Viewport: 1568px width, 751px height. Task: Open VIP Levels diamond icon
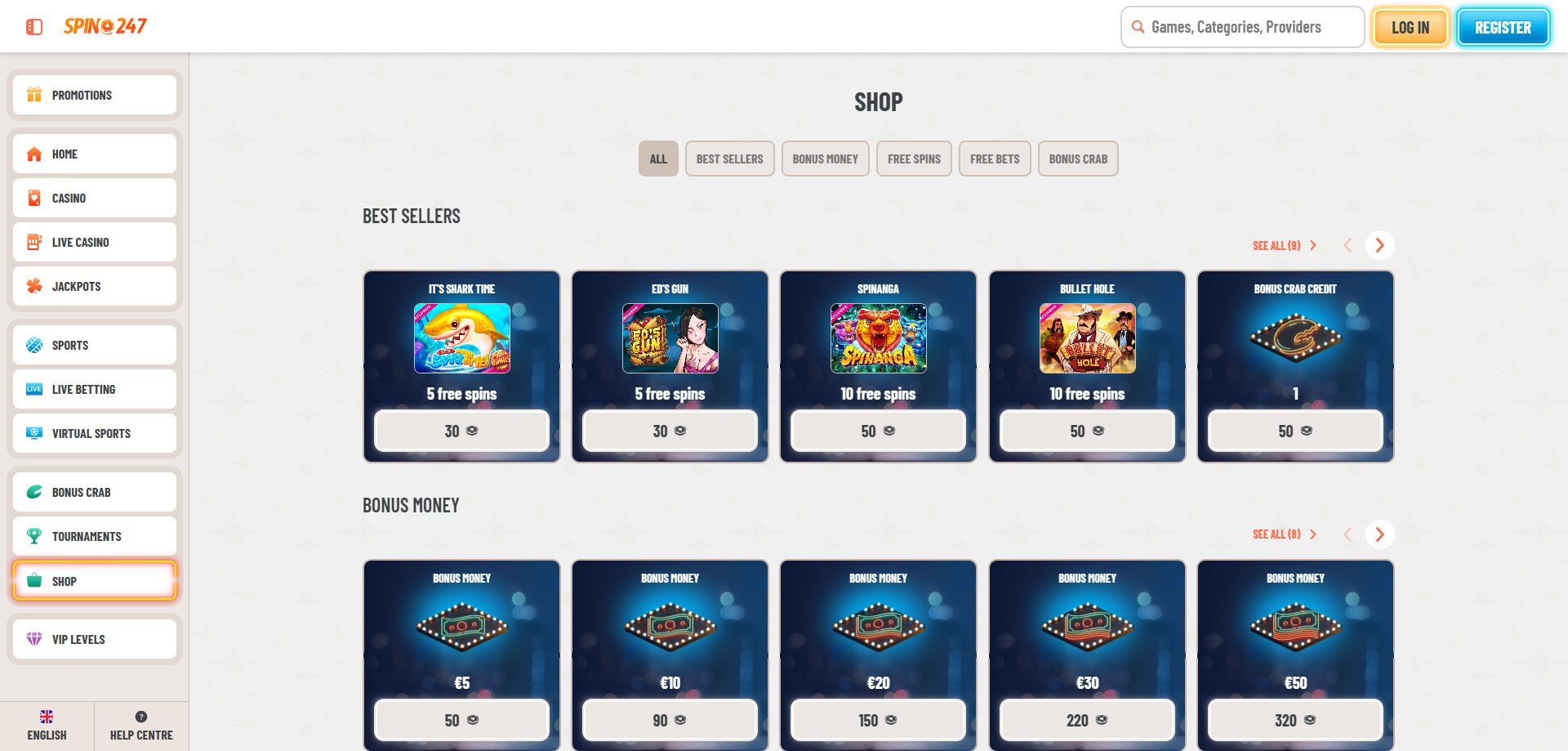click(x=34, y=639)
